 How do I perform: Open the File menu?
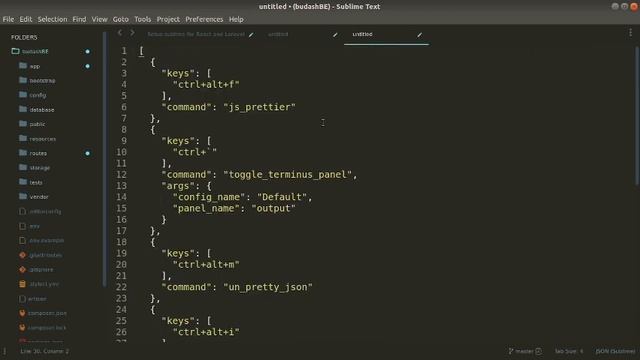8,19
